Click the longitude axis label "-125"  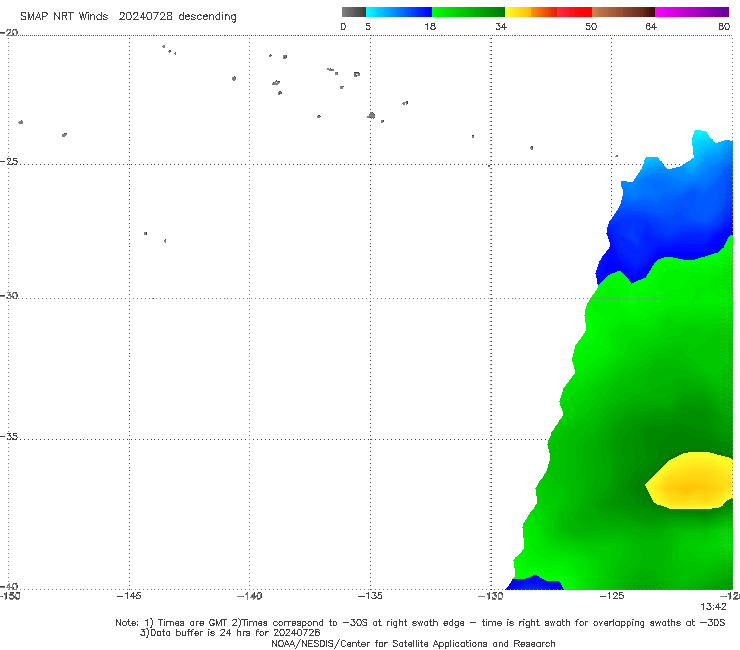click(612, 596)
